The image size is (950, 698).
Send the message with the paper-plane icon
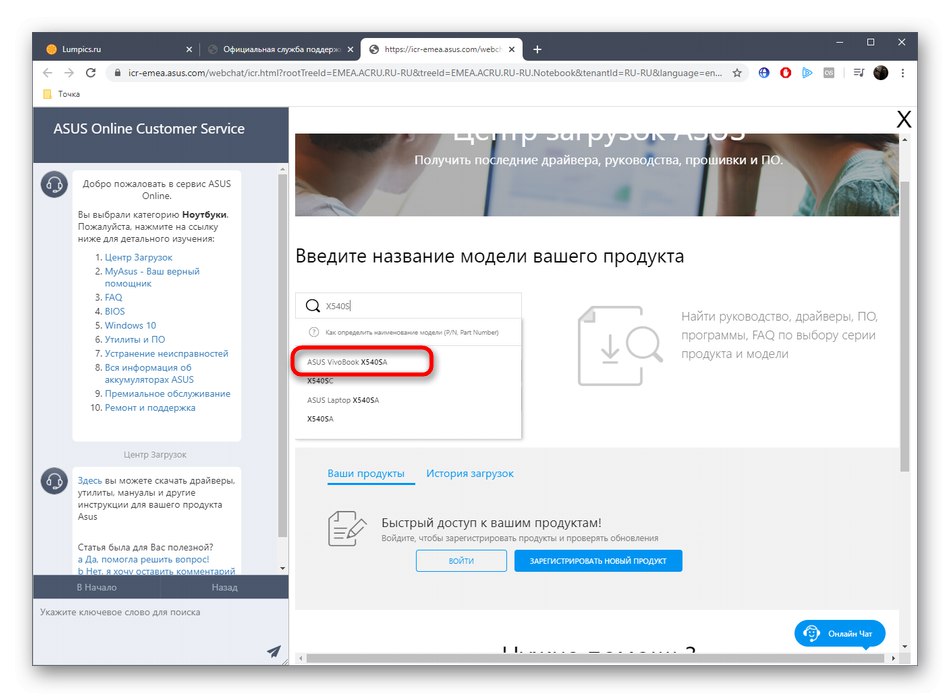click(274, 651)
